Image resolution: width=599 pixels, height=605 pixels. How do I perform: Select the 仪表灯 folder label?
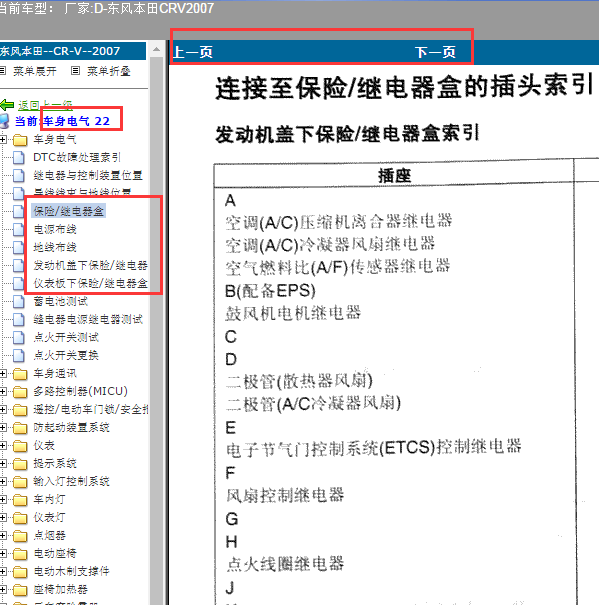(x=49, y=517)
